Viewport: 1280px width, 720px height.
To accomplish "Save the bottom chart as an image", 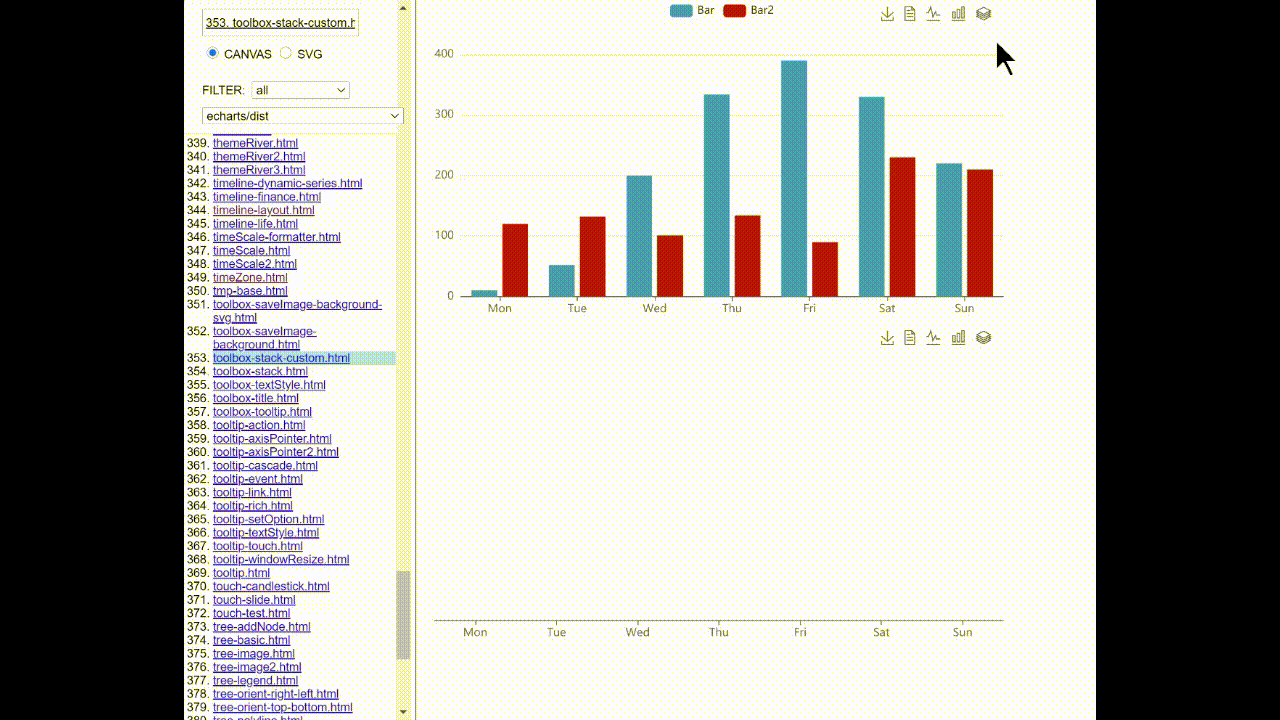I will (887, 337).
